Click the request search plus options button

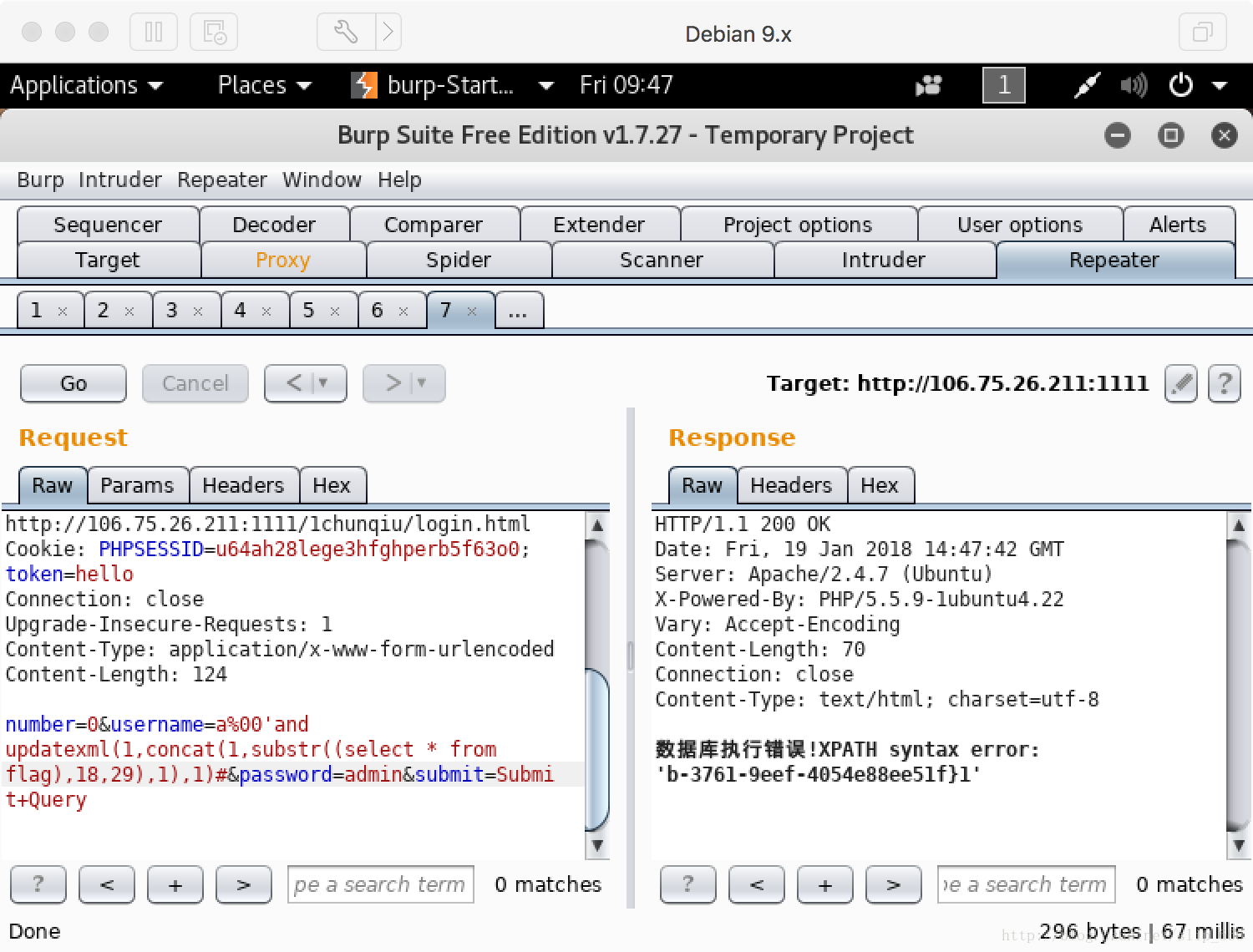pos(175,884)
